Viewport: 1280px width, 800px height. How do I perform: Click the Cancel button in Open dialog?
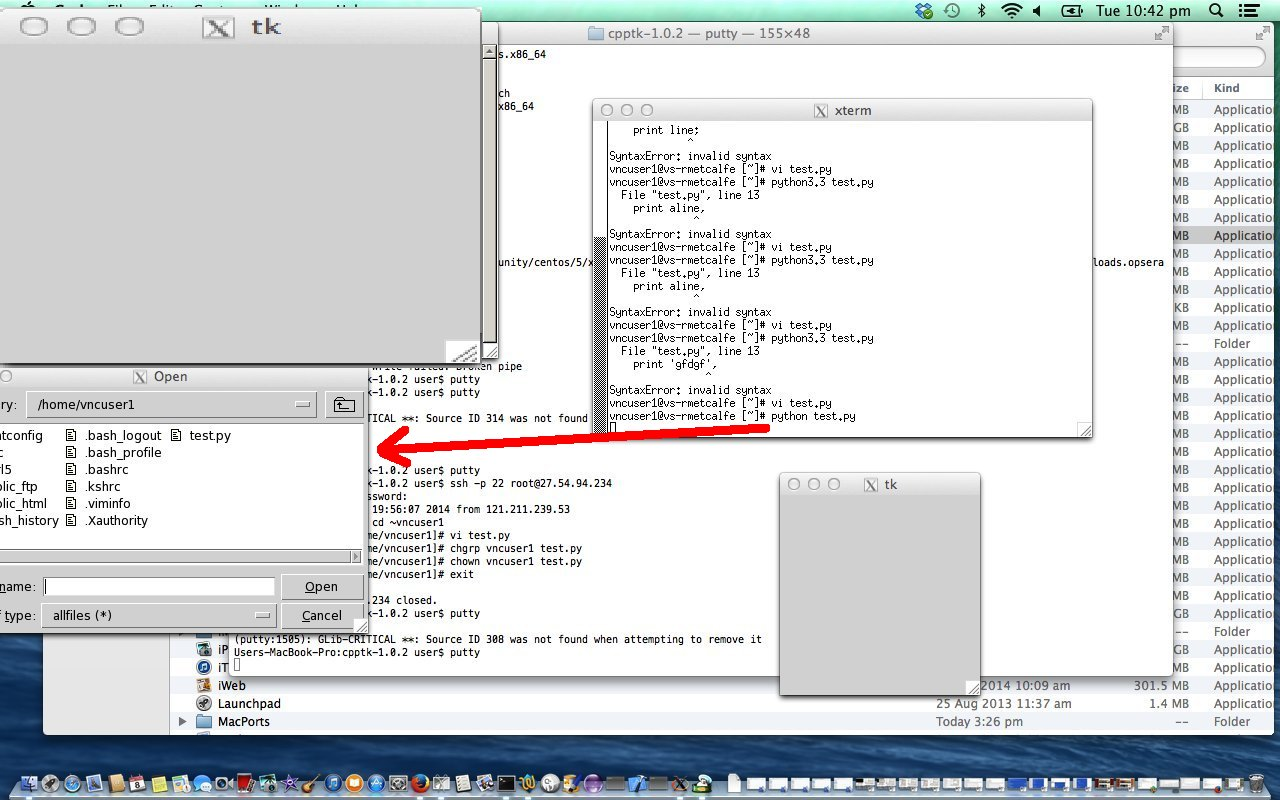click(x=321, y=616)
